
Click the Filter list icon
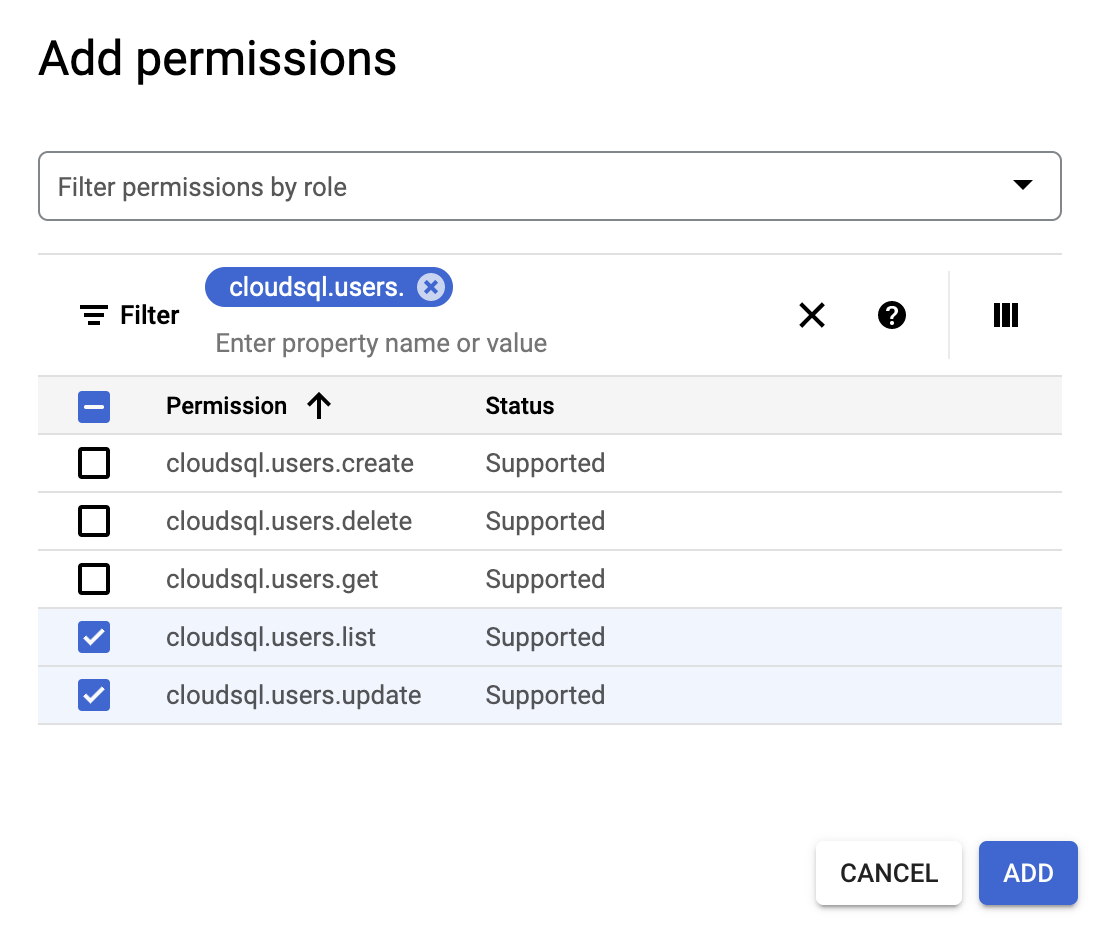94,316
